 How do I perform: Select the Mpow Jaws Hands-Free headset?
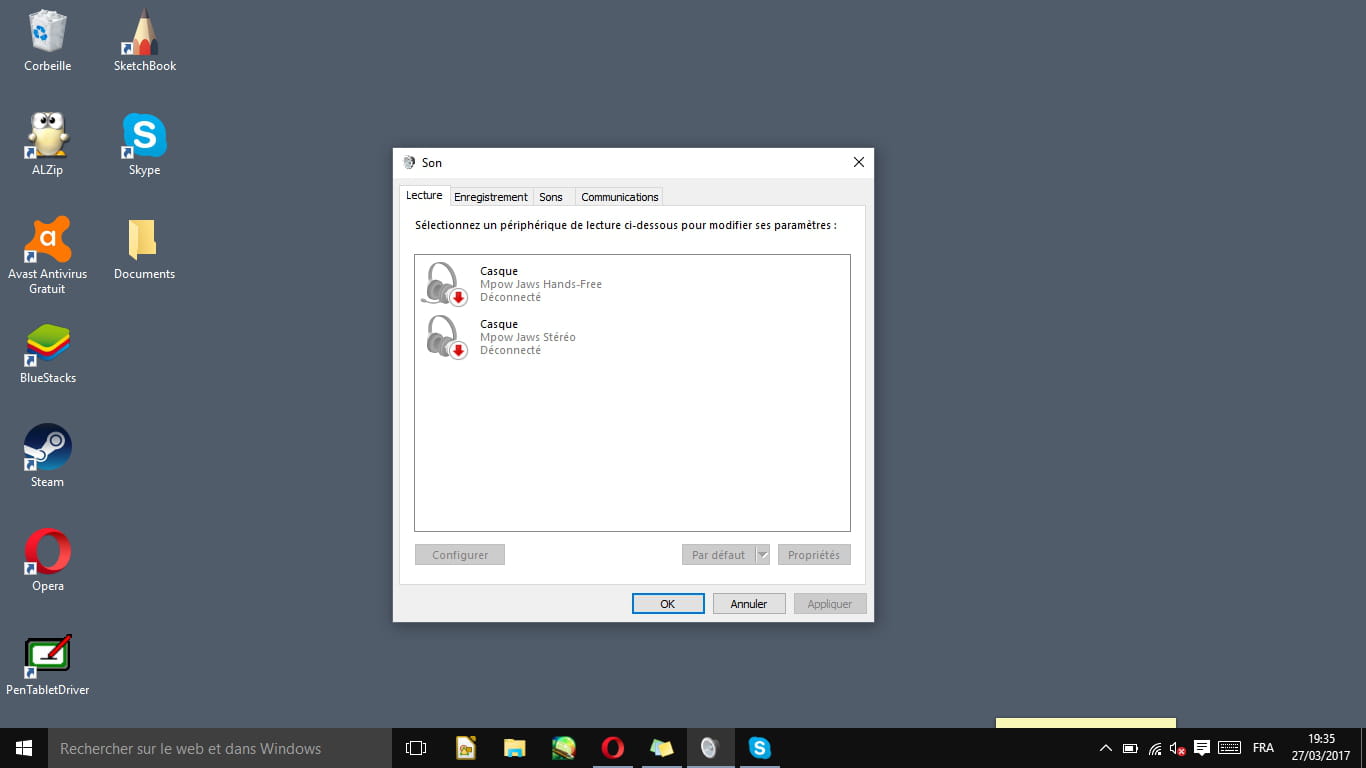point(540,284)
